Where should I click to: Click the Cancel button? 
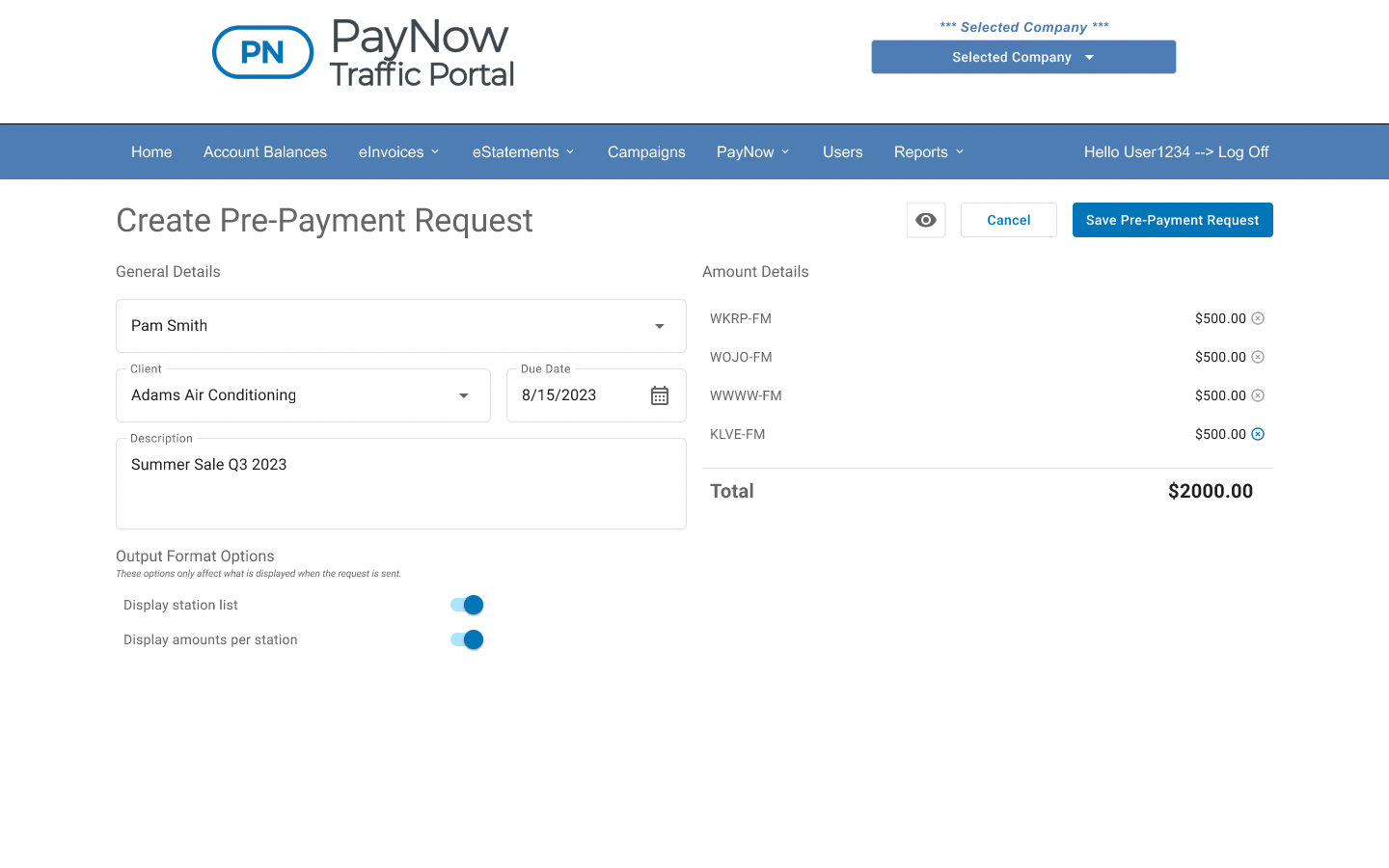click(1009, 220)
